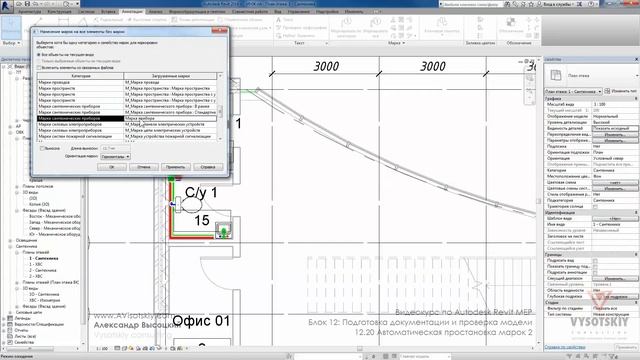
Task: Select 'All objects in current view' radio button
Action: pos(39,55)
